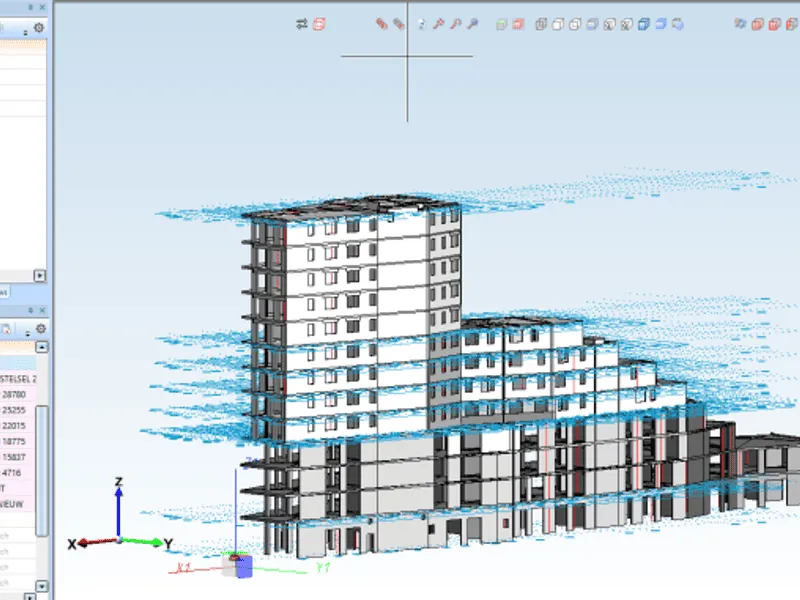Click the last red cube icon at the toolbar edge
Screen dimensions: 800x600
792,24
